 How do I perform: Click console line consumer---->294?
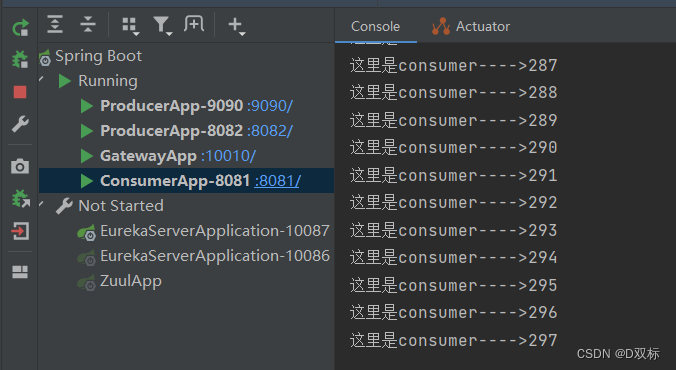(454, 257)
